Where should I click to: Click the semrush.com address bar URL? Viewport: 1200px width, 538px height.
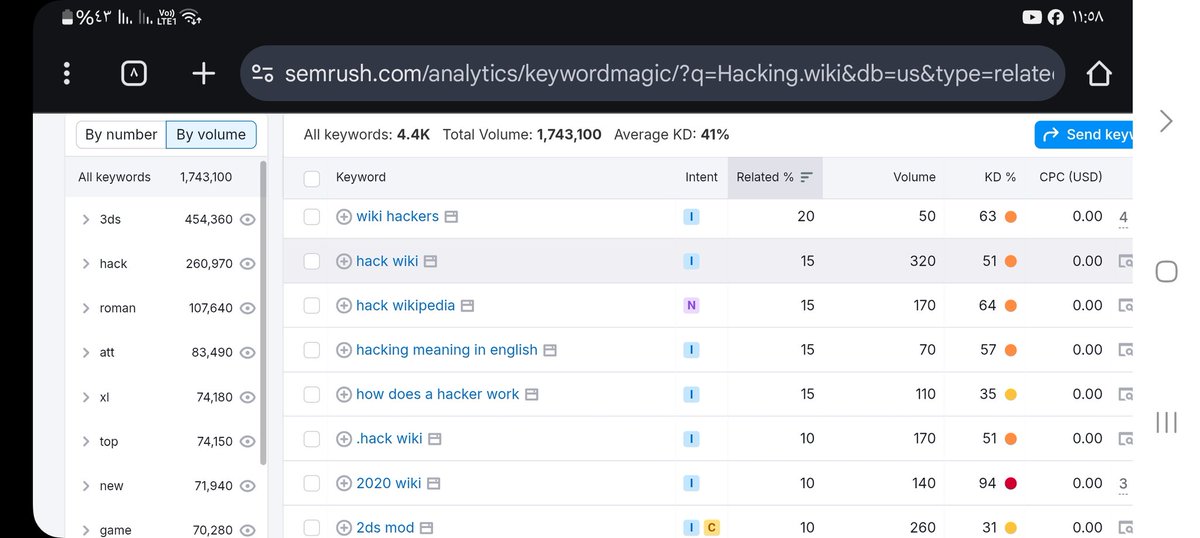coord(654,73)
